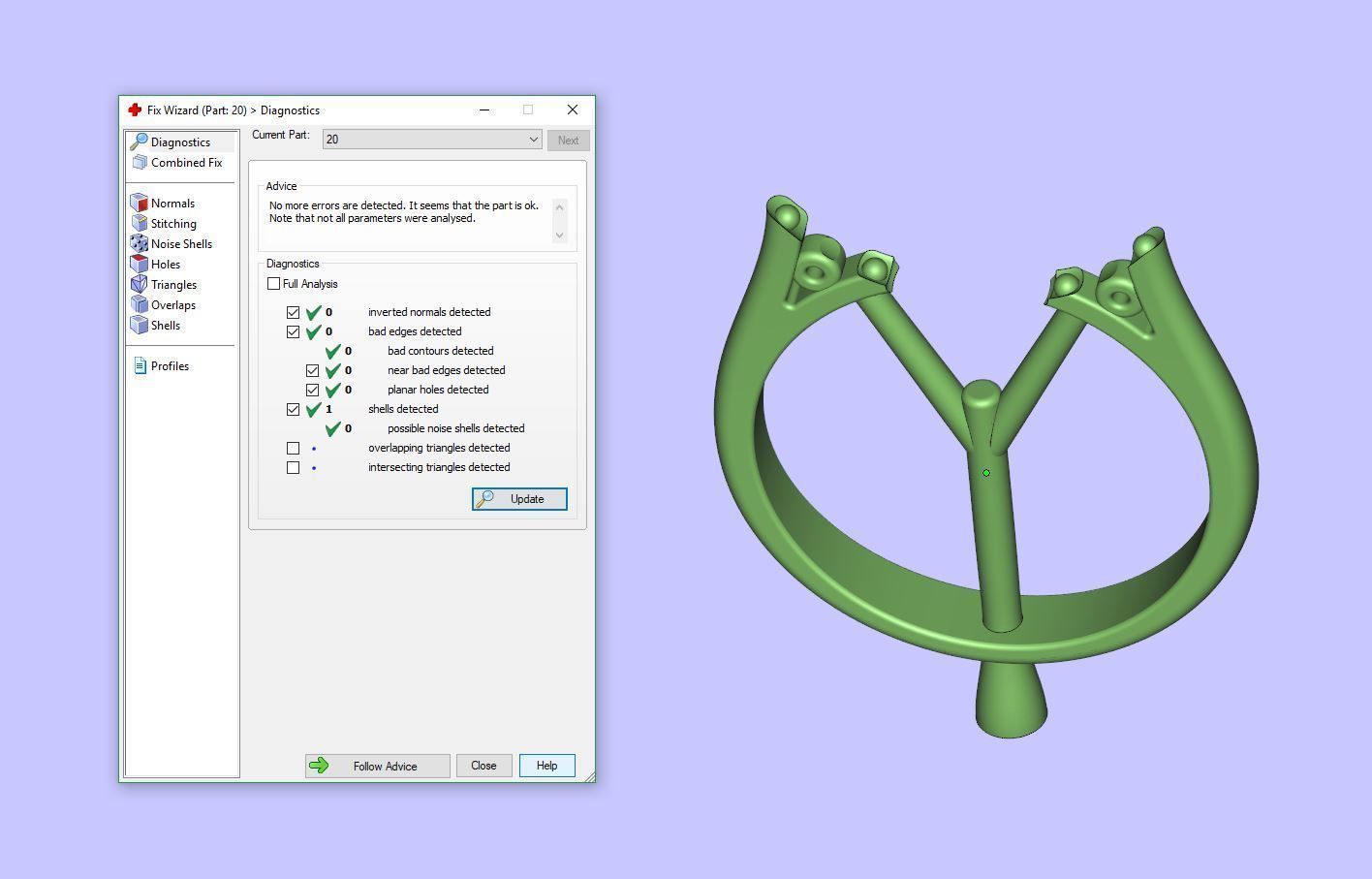Click the Help button
Image resolution: width=1372 pixels, height=879 pixels.
coord(546,766)
